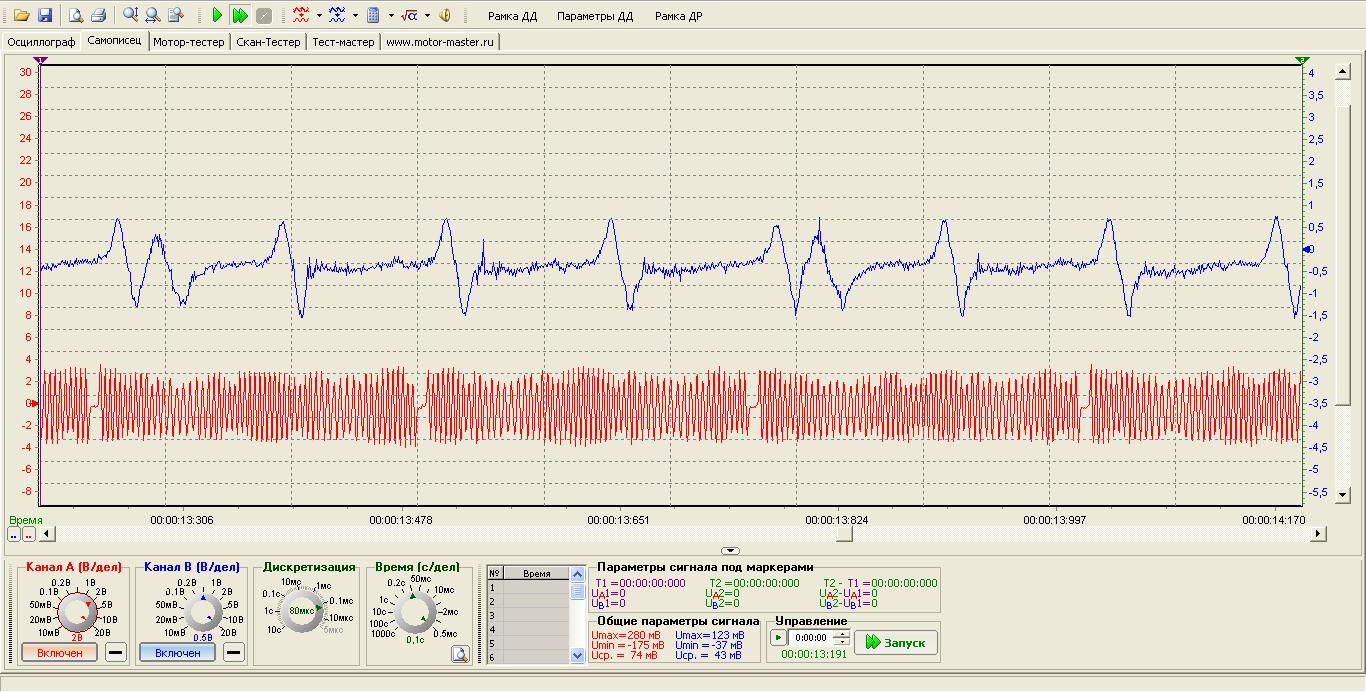Open print preview from the toolbar

coord(76,15)
